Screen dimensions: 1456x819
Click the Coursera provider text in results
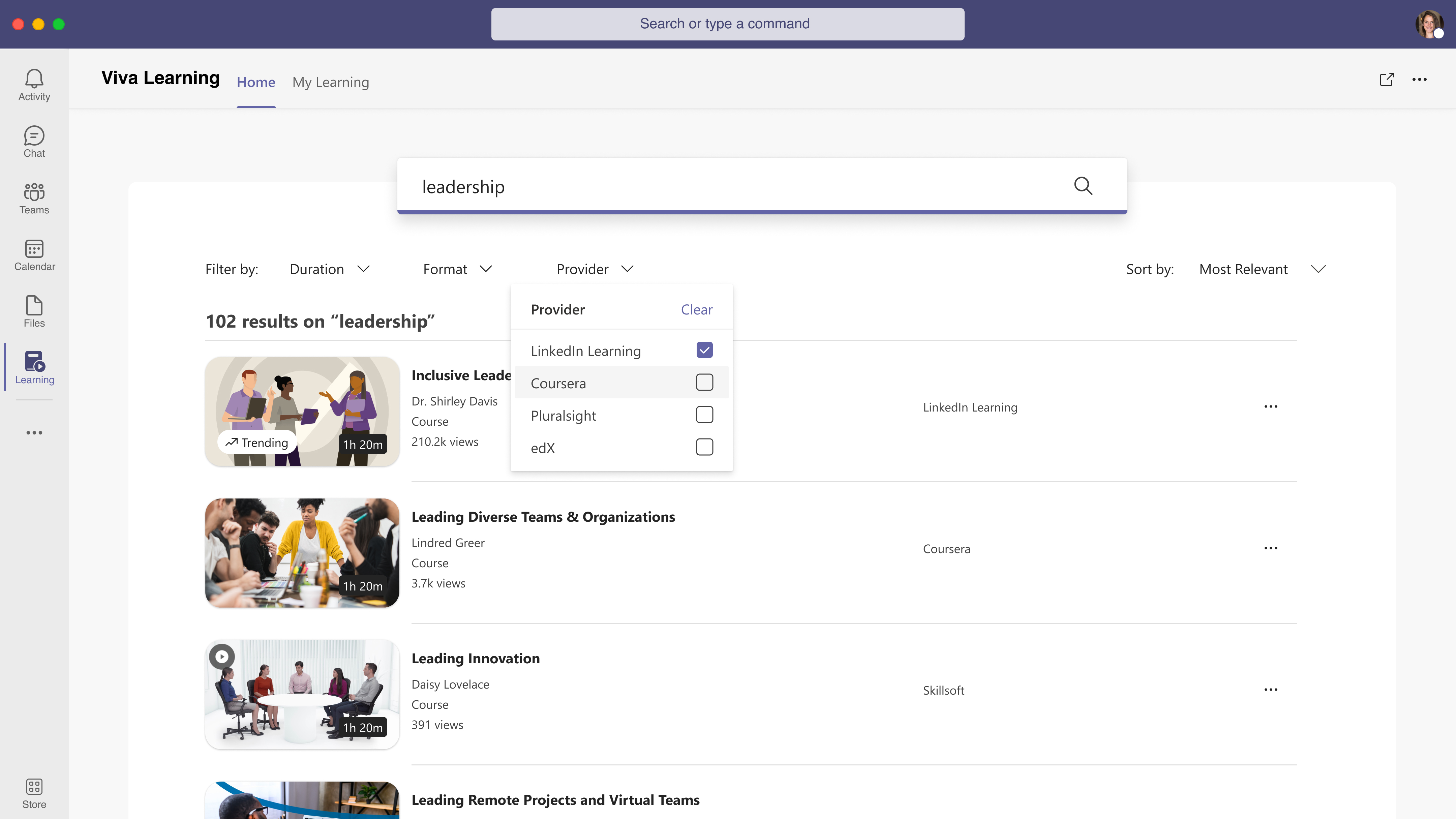946,549
